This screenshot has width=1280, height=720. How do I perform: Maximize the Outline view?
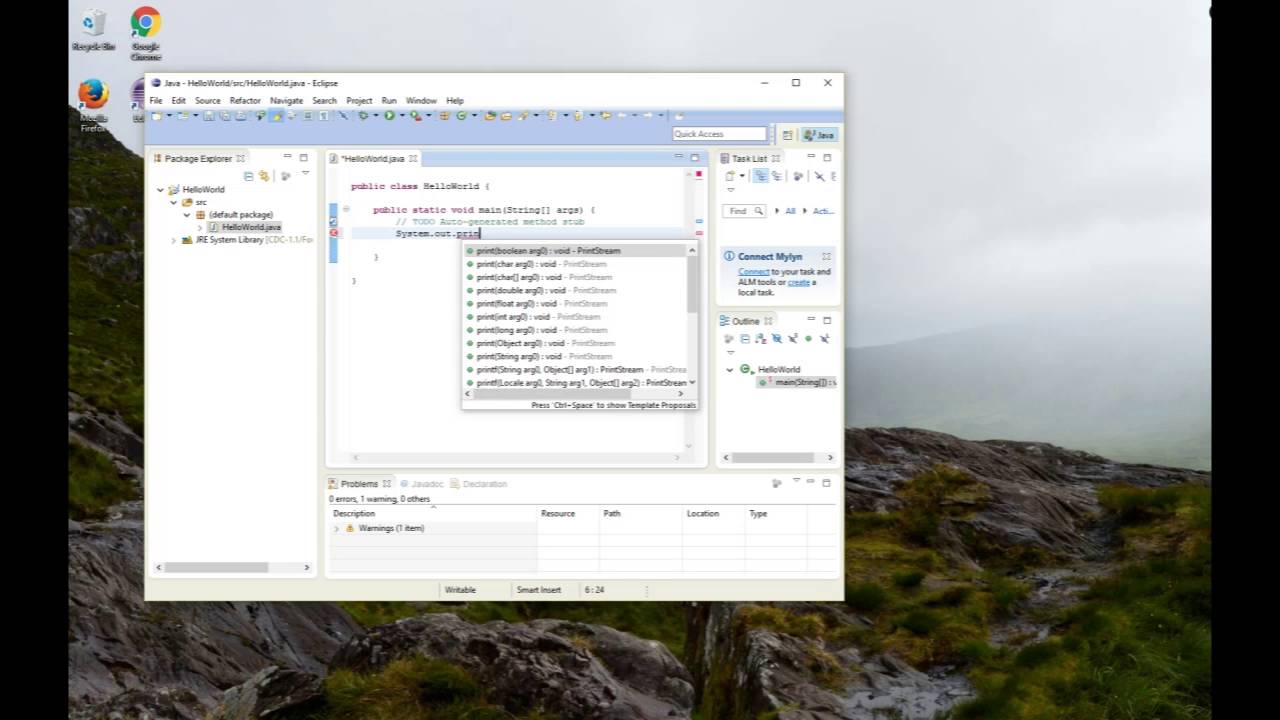(827, 320)
